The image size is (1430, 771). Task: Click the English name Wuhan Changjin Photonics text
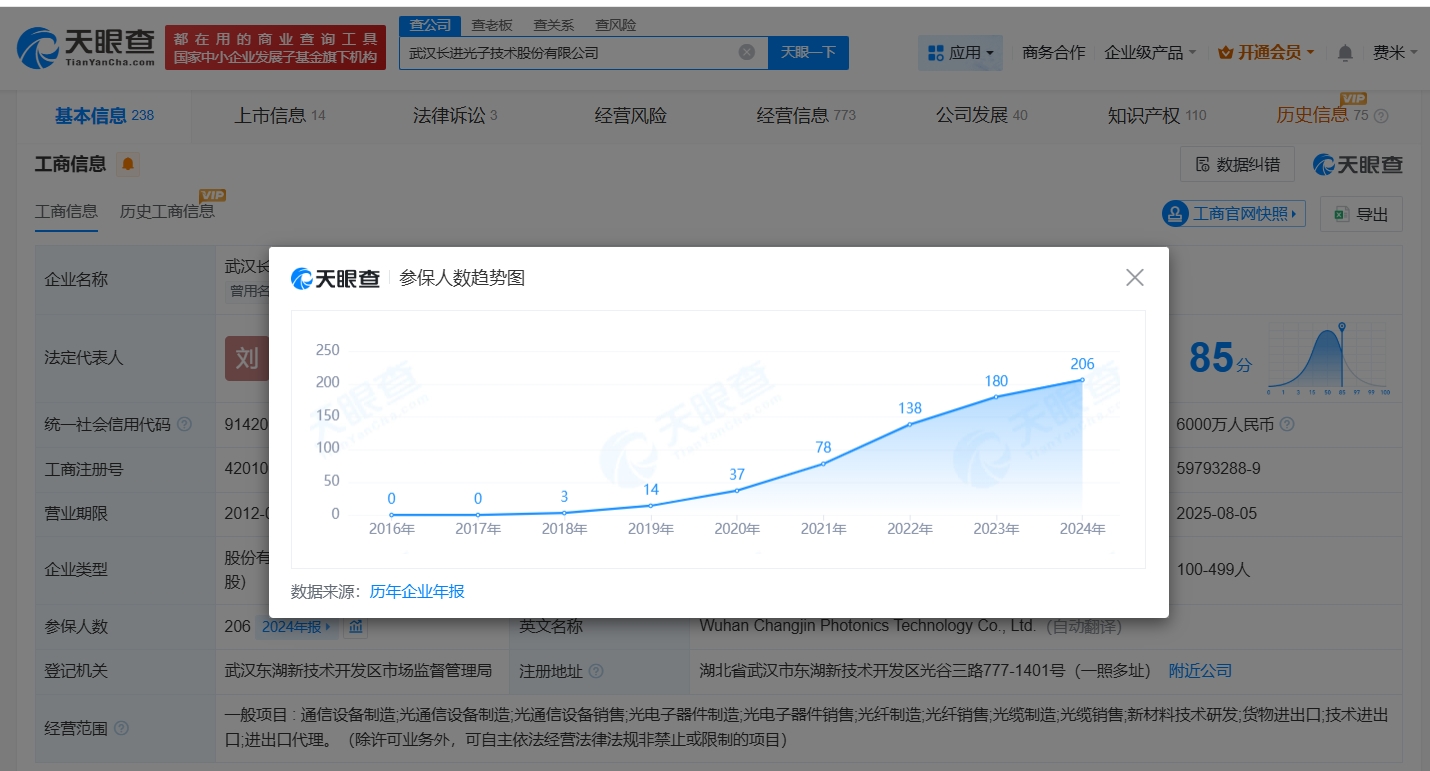pos(868,626)
